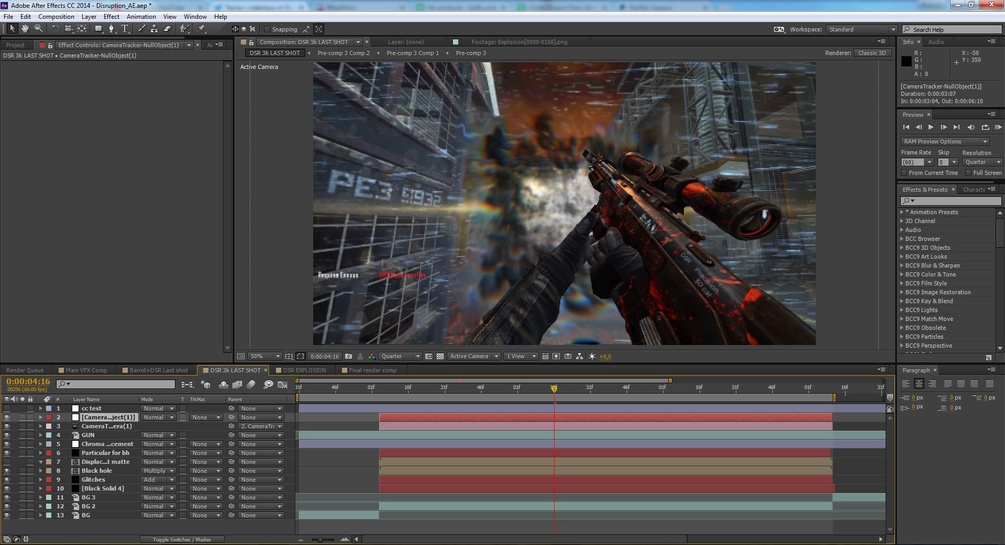This screenshot has height=545, width=1005.
Task: Click RAM Preview Options dropdown
Action: pos(945,142)
